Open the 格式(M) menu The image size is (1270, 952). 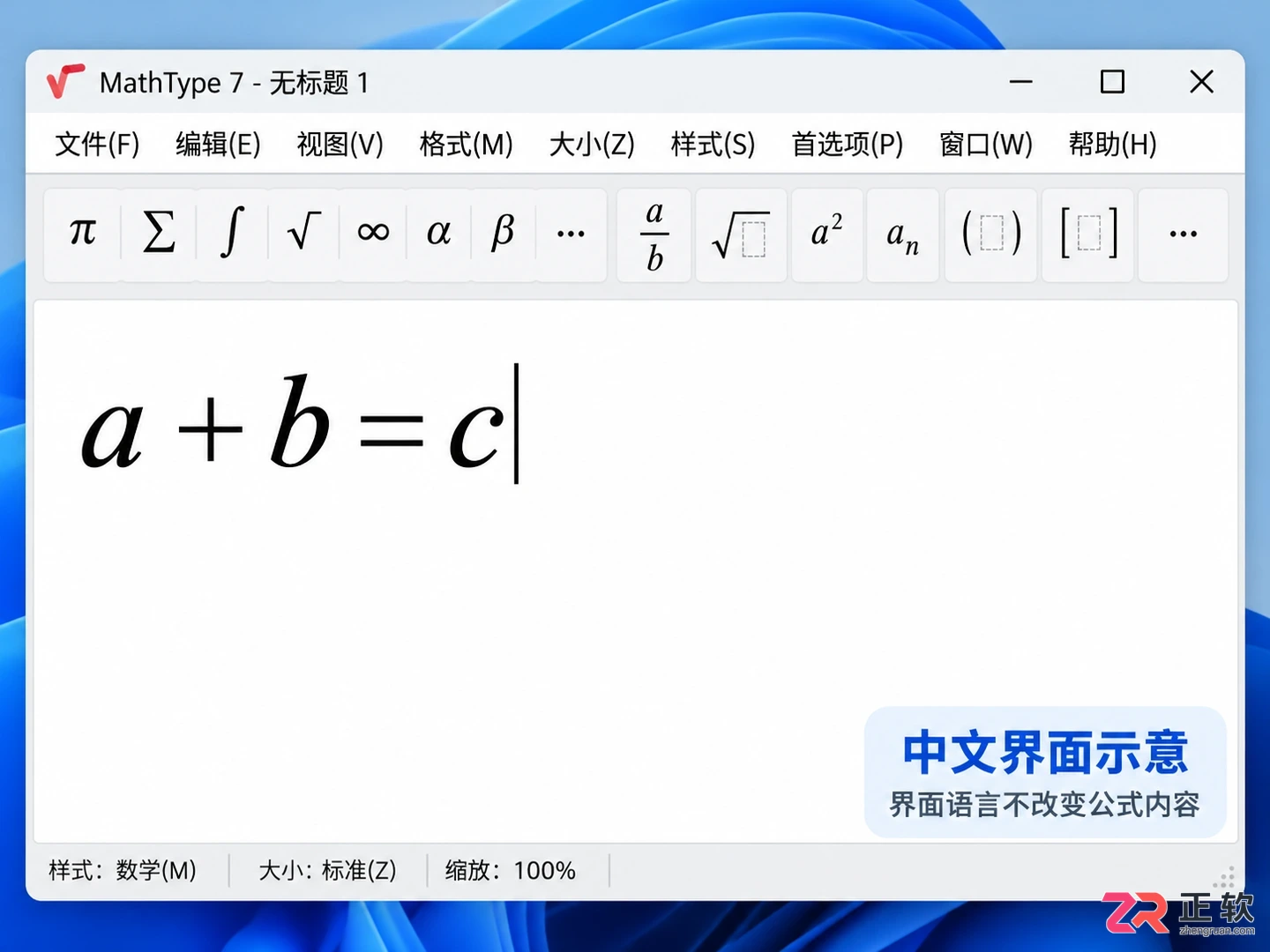click(x=466, y=144)
